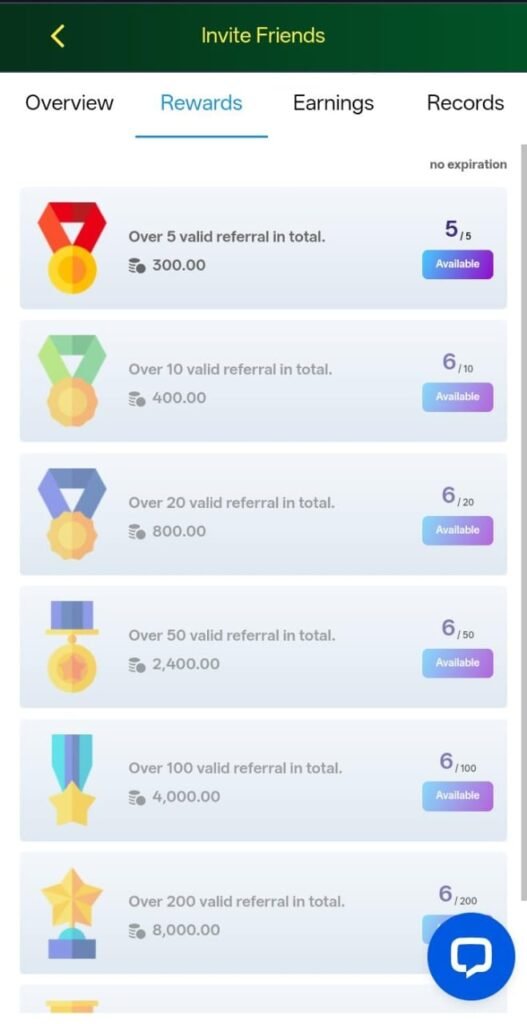Claim the Available 300.00 reward for 5 referrals
527x1024 pixels.
[x=457, y=264]
